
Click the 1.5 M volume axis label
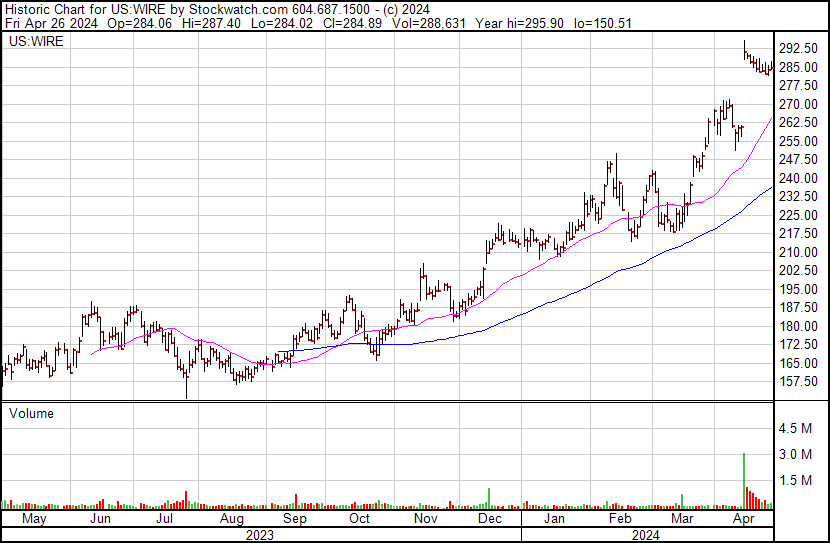click(795, 481)
